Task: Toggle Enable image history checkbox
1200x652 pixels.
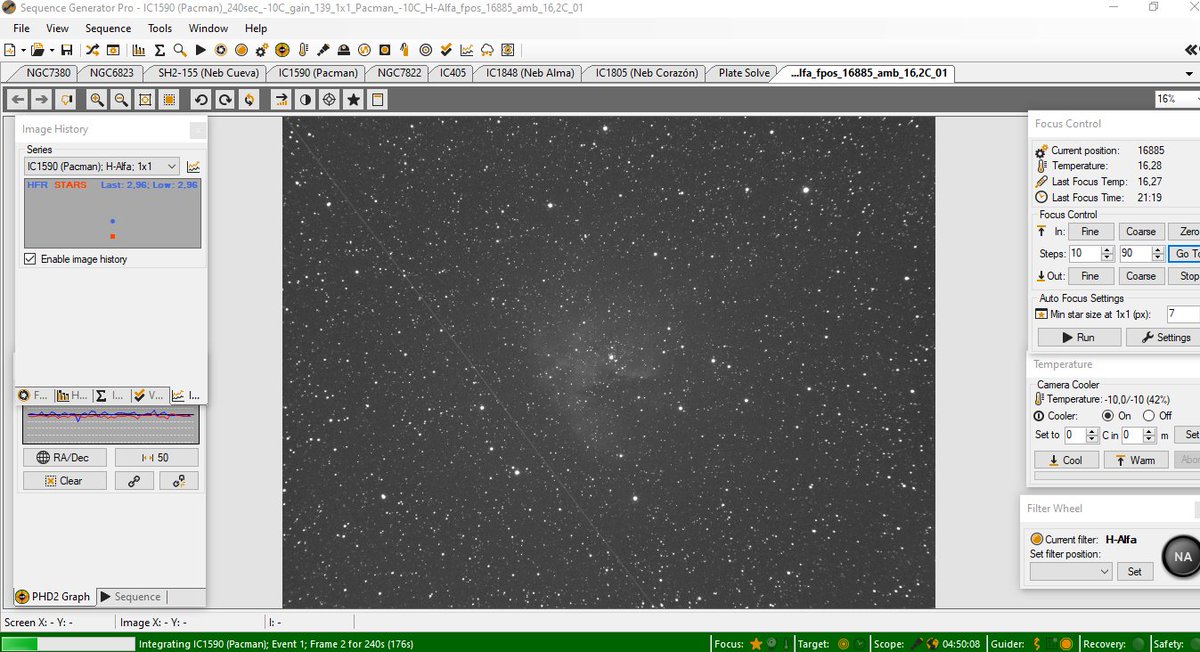Action: 30,259
